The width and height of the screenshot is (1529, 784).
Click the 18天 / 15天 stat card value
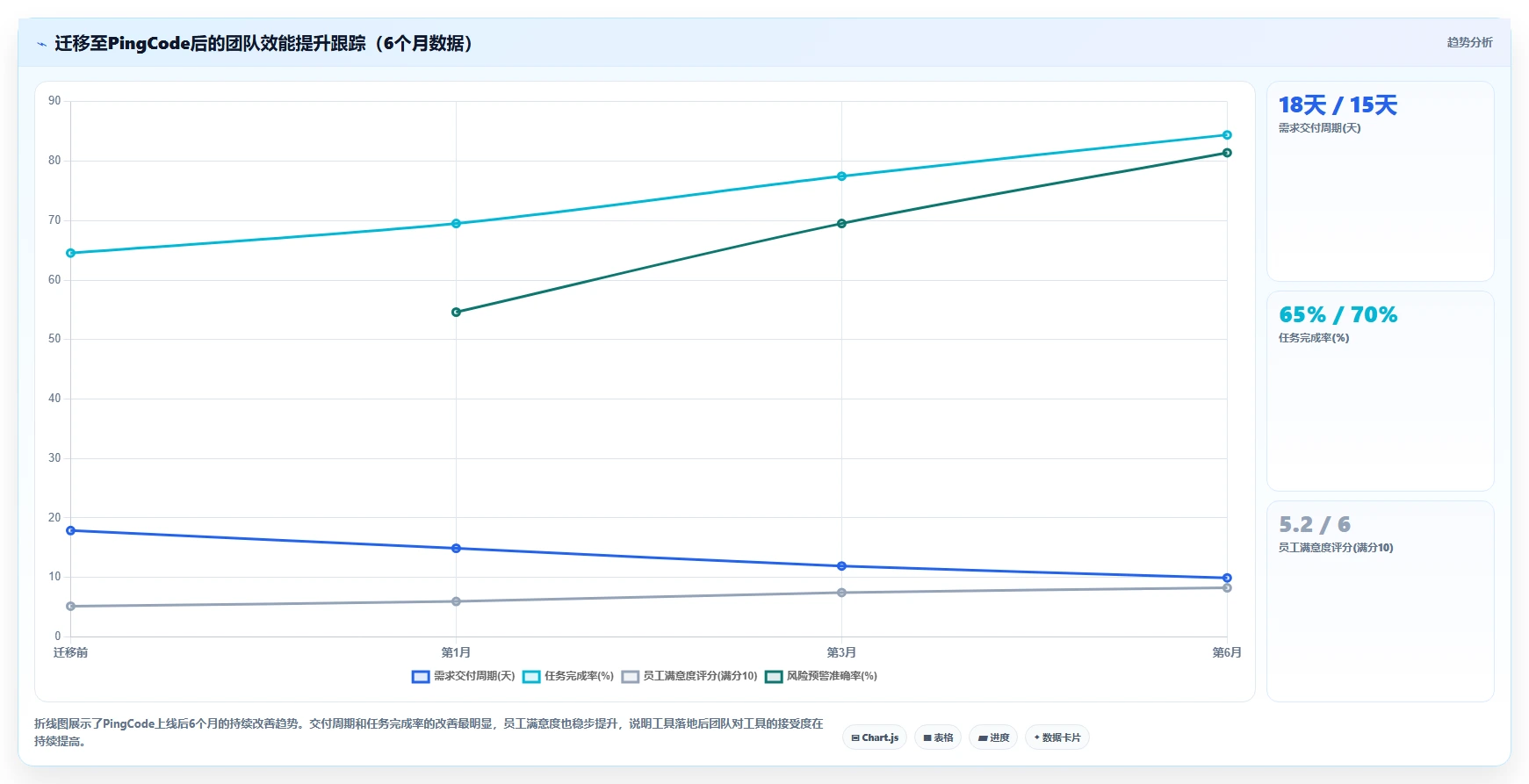point(1338,105)
